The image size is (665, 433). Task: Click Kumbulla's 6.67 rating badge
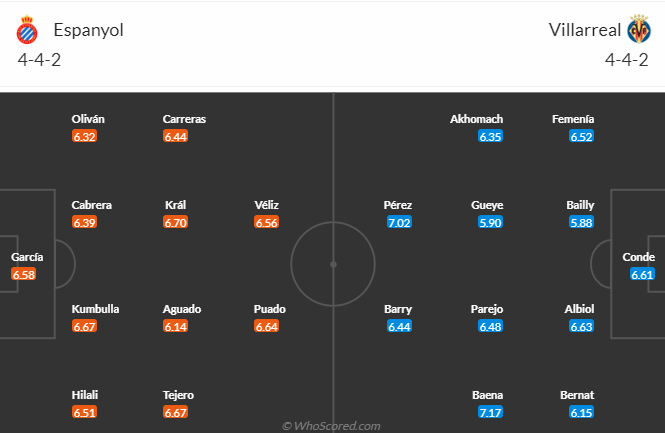click(x=84, y=326)
